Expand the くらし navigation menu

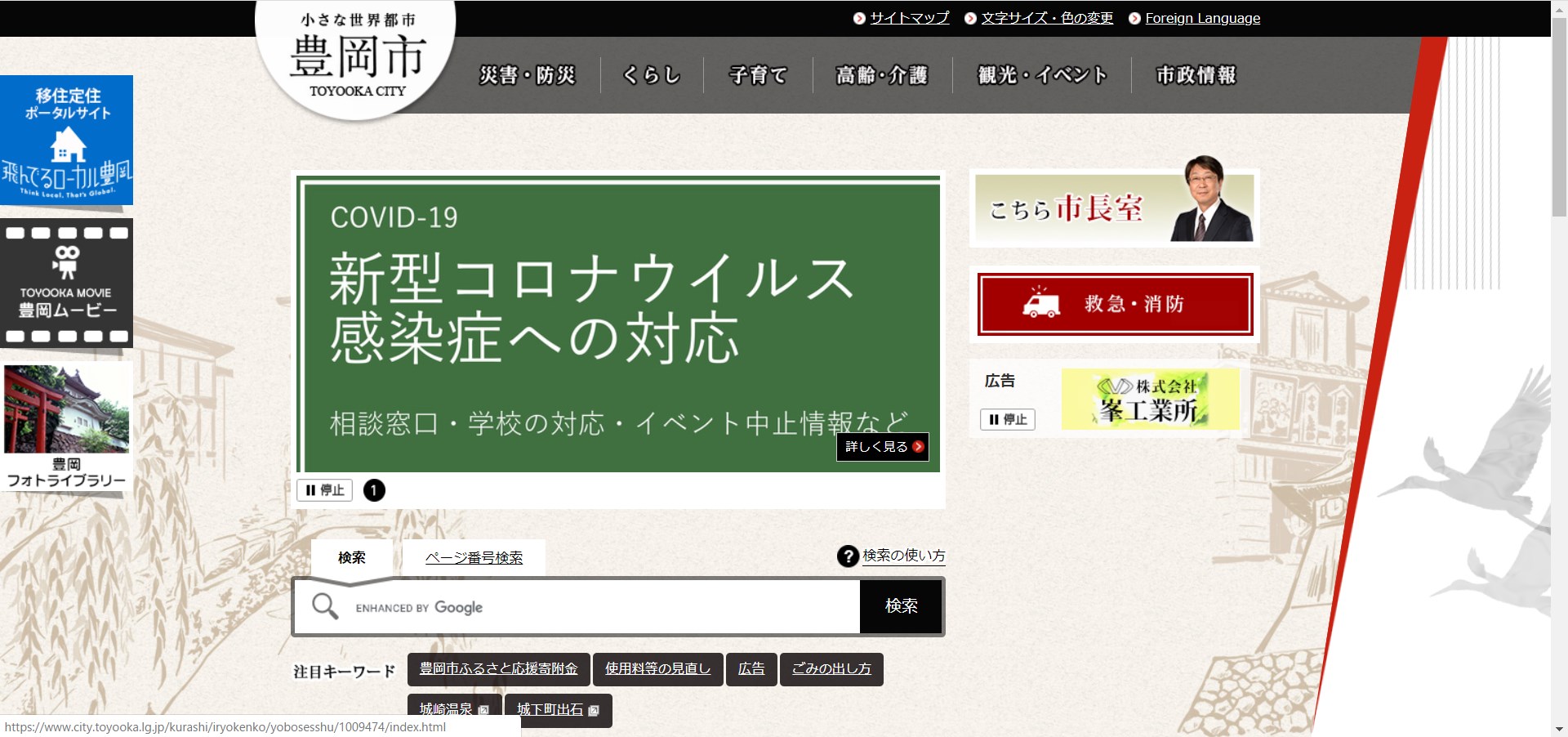[x=652, y=75]
